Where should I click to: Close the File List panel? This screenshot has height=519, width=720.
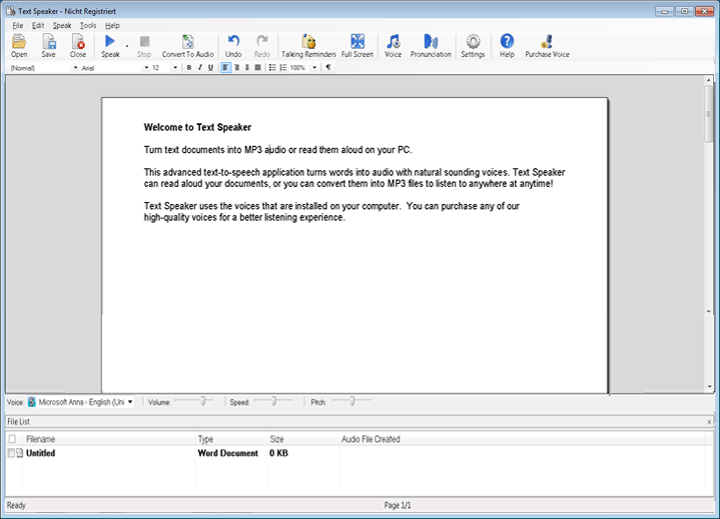pyautogui.click(x=710, y=423)
